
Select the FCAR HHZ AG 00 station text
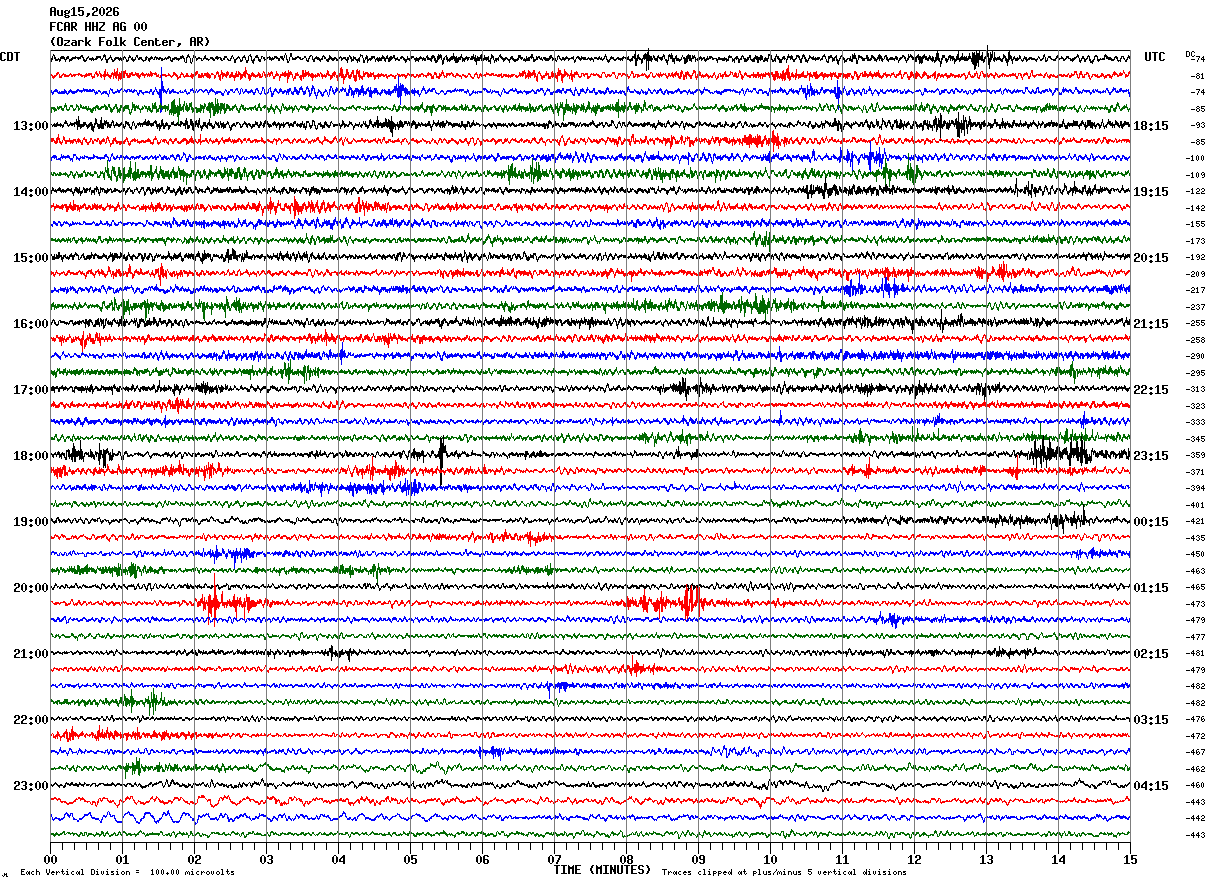coord(98,27)
